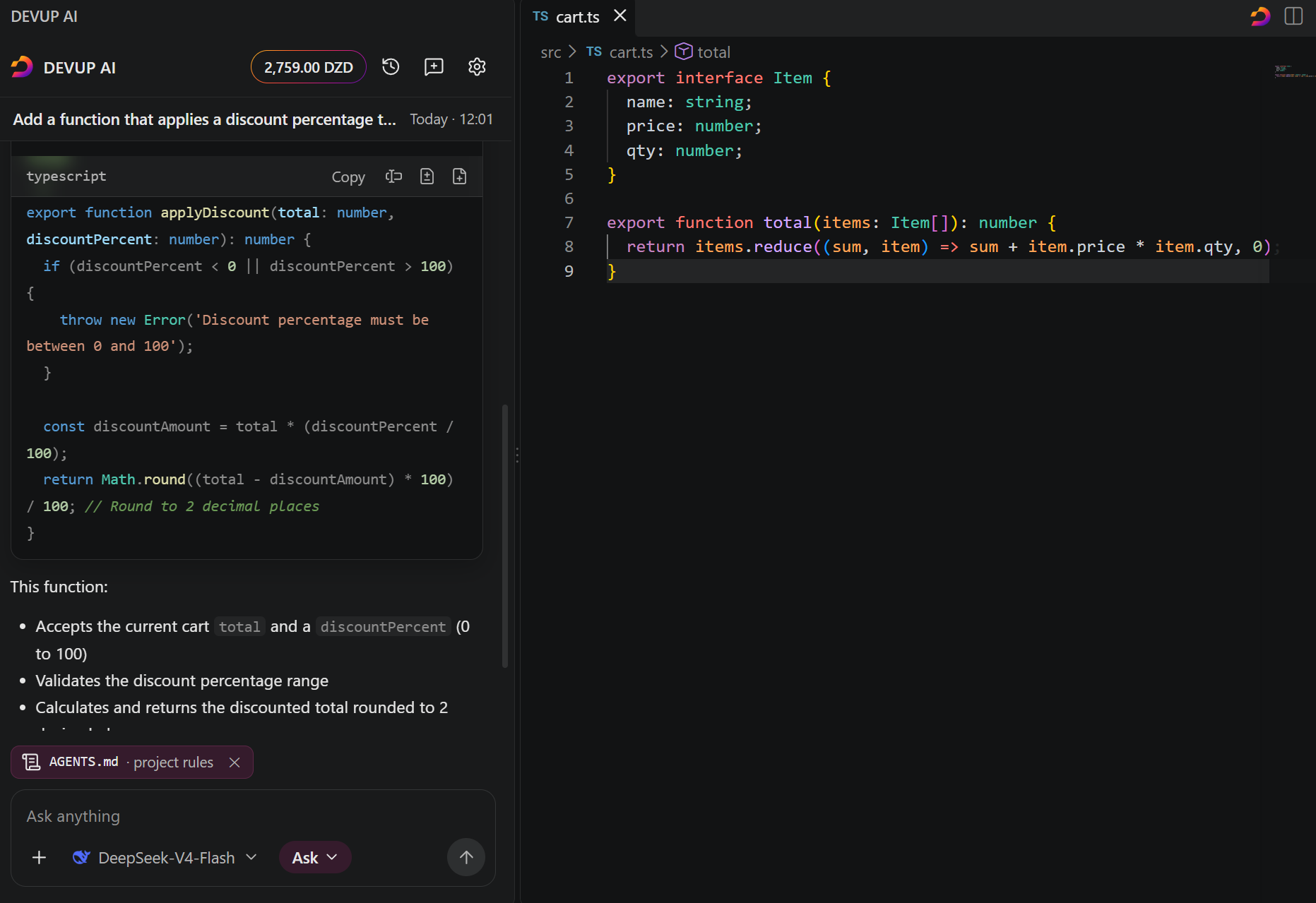Click the 'discountPercent' inline code in the bullet
This screenshot has width=1316, height=903.
(383, 627)
